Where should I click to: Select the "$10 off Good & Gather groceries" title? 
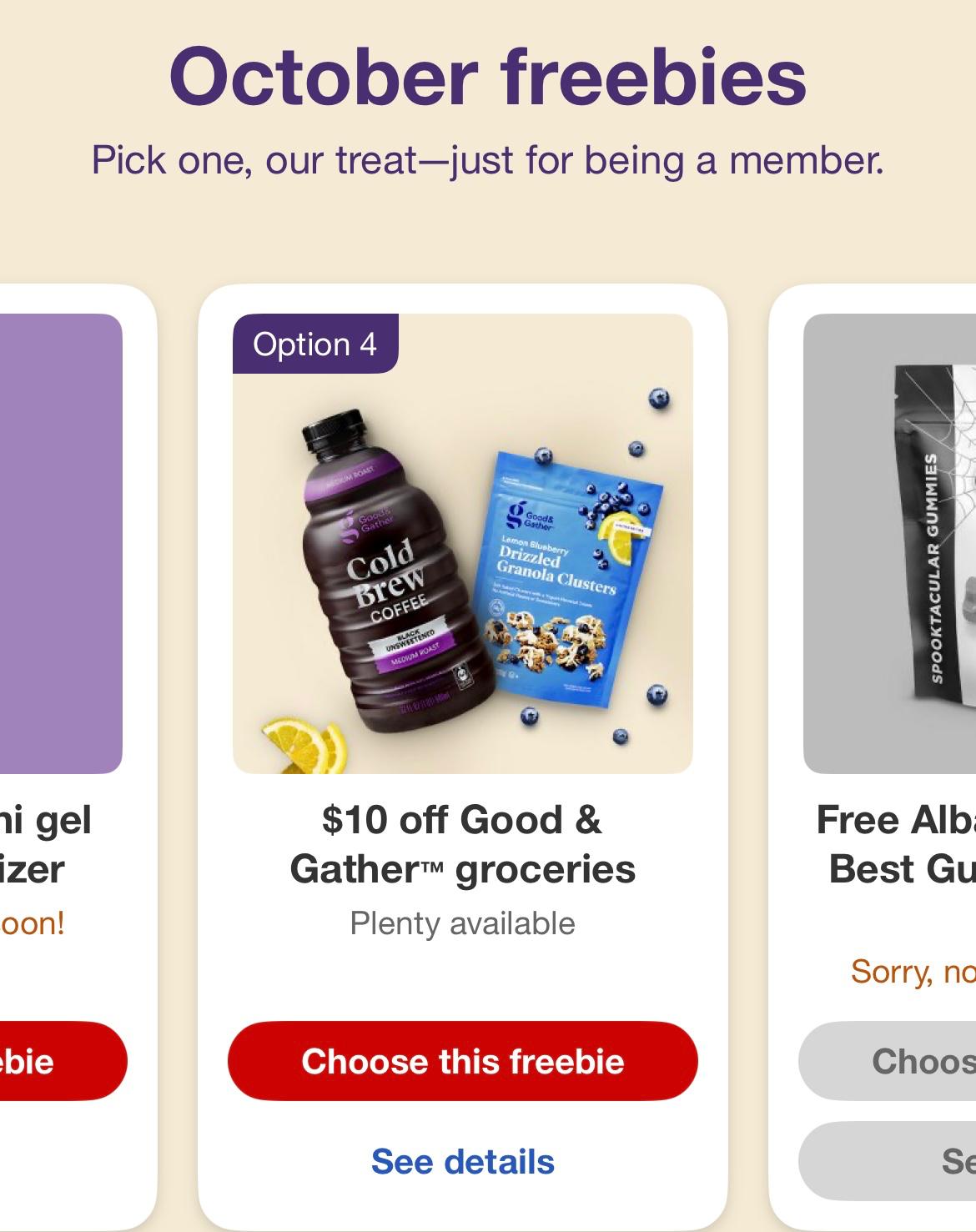(462, 843)
